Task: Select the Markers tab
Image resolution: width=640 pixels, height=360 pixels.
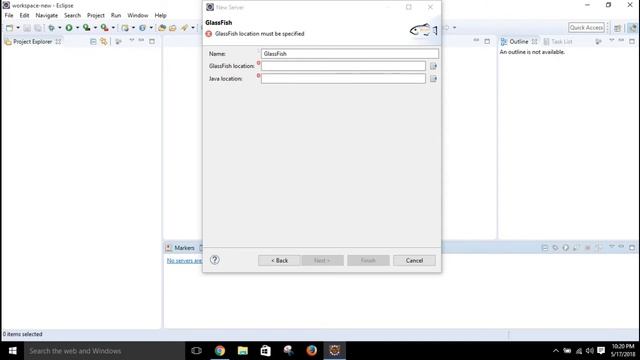Action: point(180,248)
